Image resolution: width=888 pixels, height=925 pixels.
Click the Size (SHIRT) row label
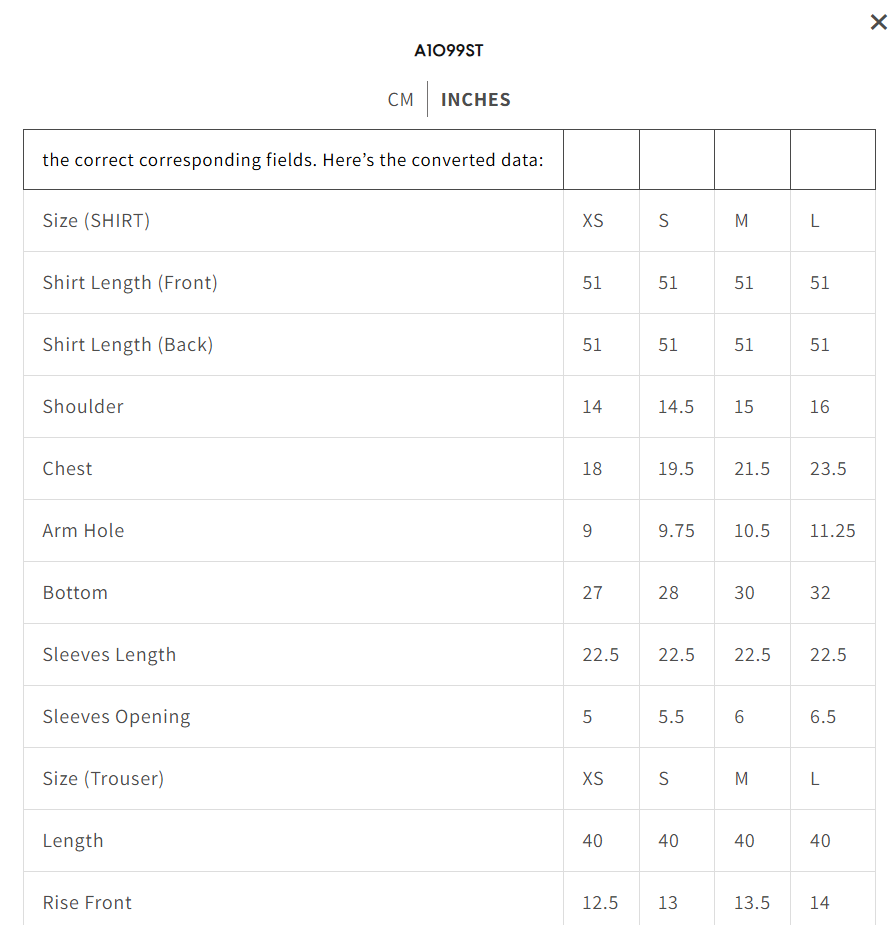pos(96,221)
